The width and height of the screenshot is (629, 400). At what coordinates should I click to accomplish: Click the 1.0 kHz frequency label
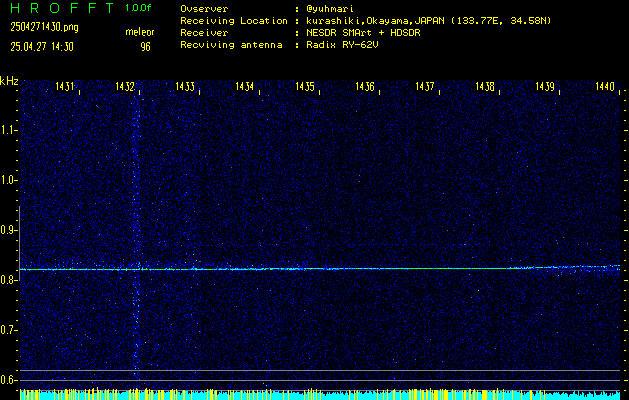coord(7,180)
